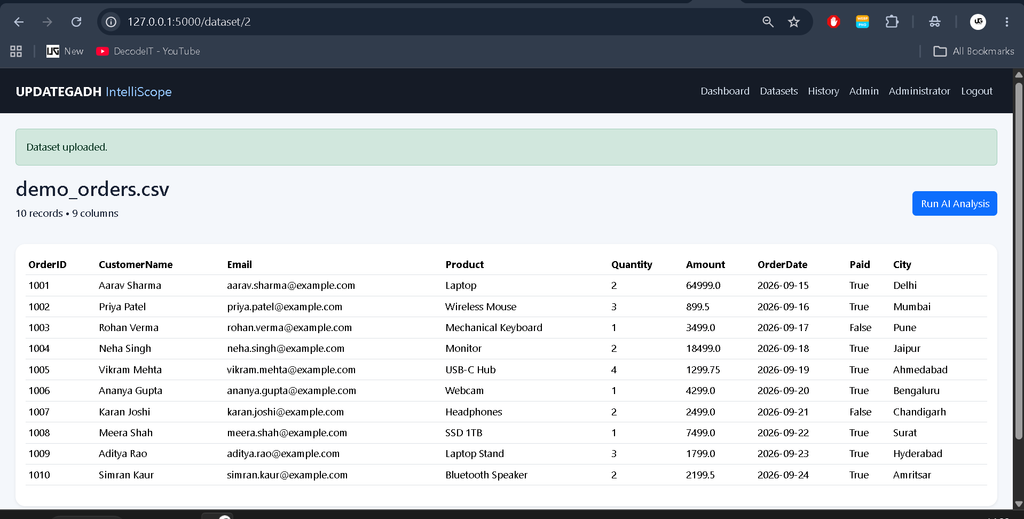Open the apps grid icon in the bookmarks bar
1024x519 pixels.
[x=16, y=51]
